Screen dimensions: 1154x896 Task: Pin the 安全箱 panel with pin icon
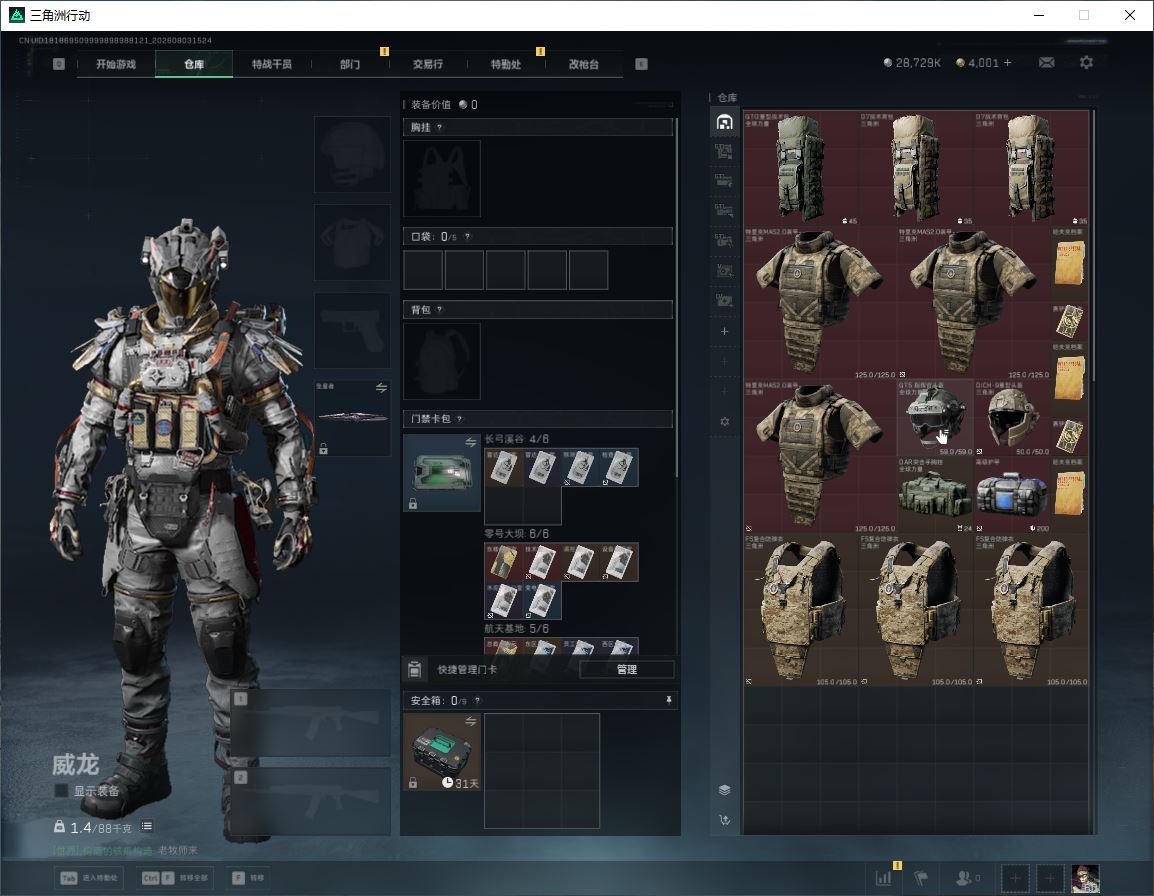point(668,700)
